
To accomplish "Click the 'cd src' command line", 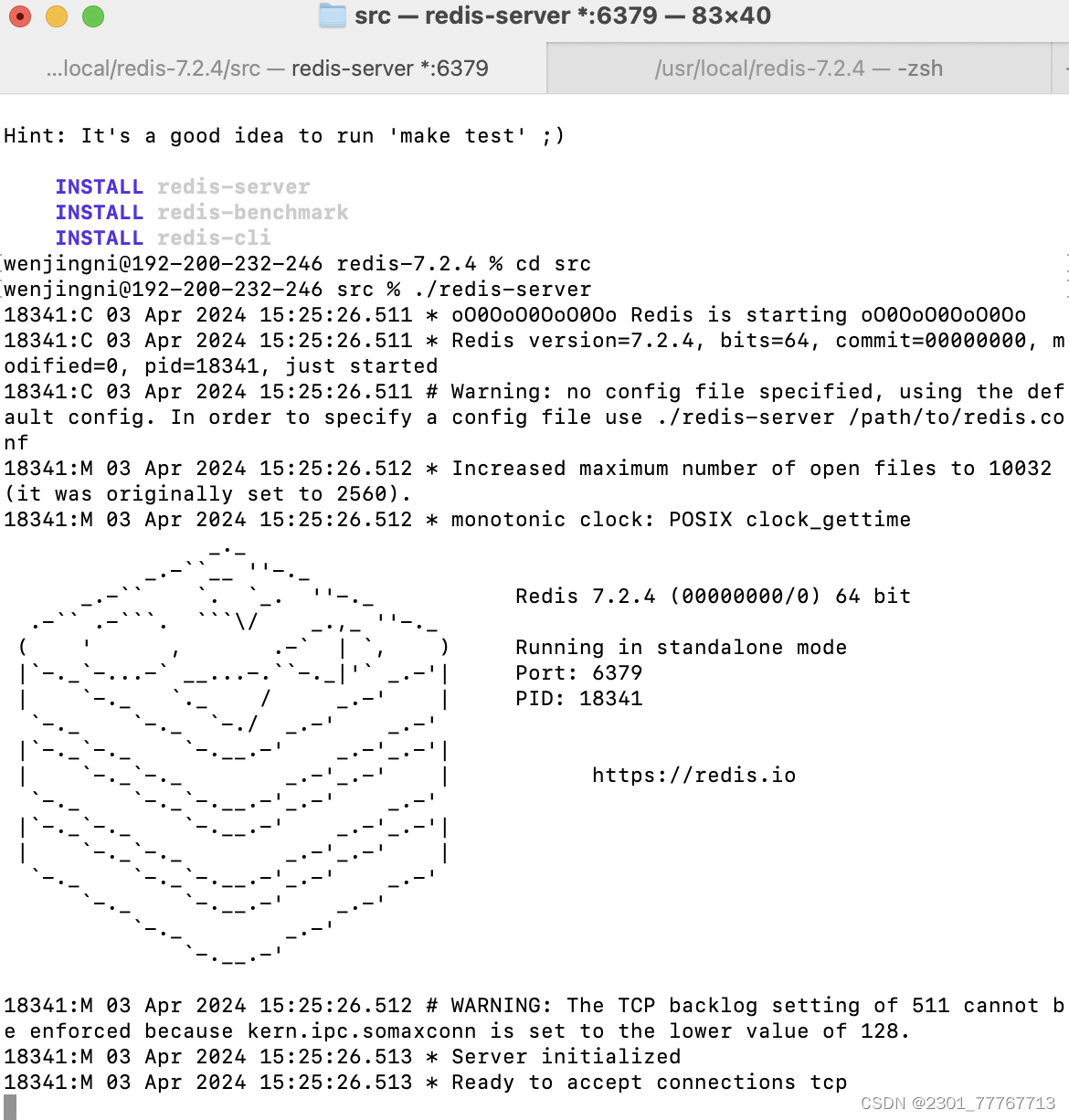I will tap(298, 264).
